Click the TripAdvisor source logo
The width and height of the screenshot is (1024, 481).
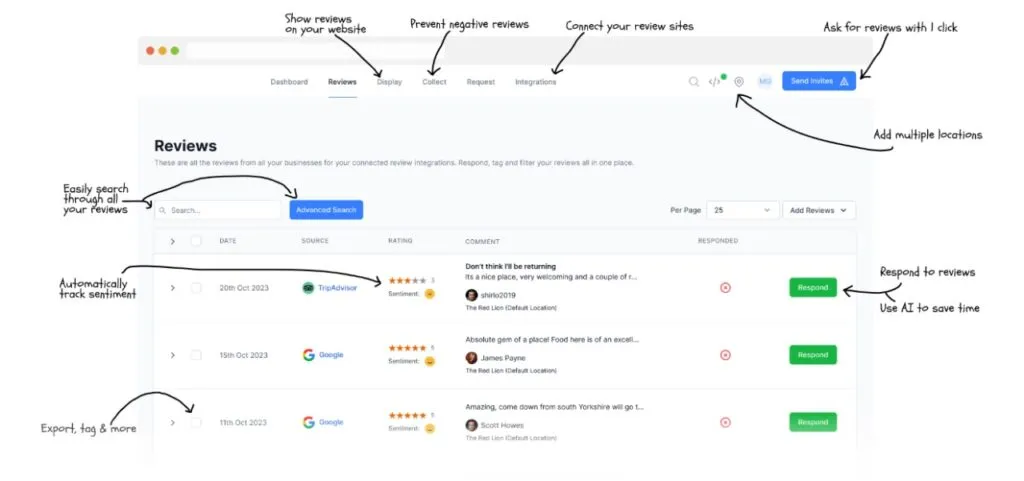pyautogui.click(x=309, y=288)
